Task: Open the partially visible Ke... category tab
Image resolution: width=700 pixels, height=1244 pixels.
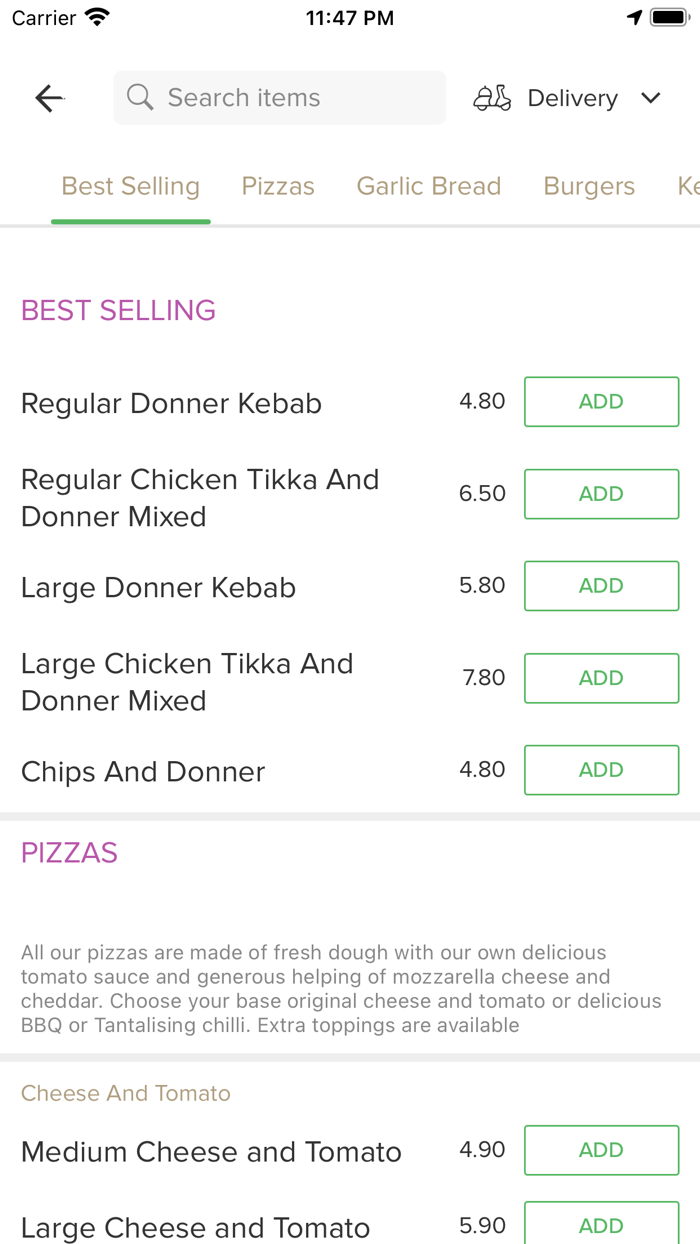Action: pyautogui.click(x=688, y=185)
